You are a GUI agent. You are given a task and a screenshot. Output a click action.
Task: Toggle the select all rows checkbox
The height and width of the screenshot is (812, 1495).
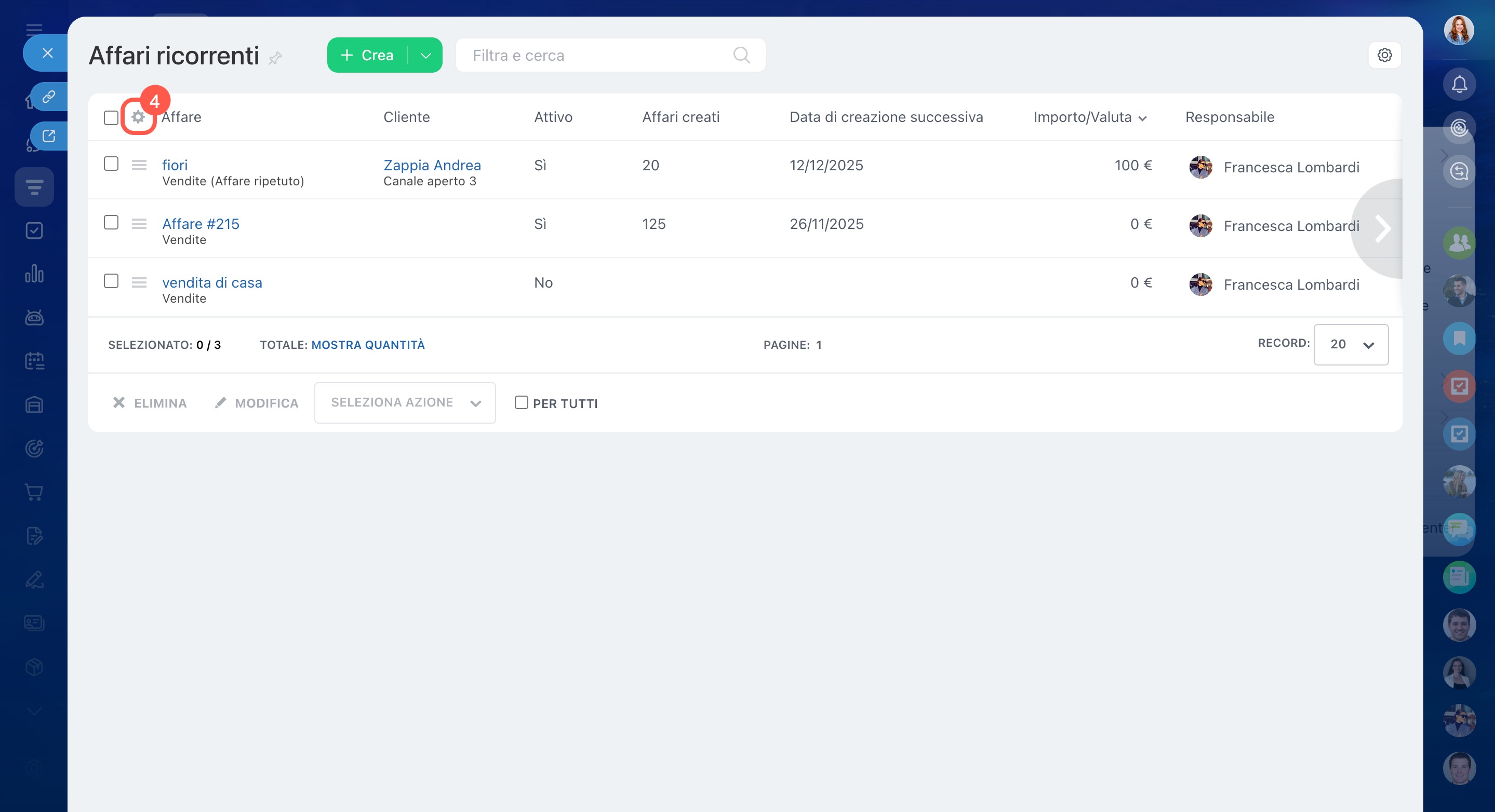pos(111,118)
